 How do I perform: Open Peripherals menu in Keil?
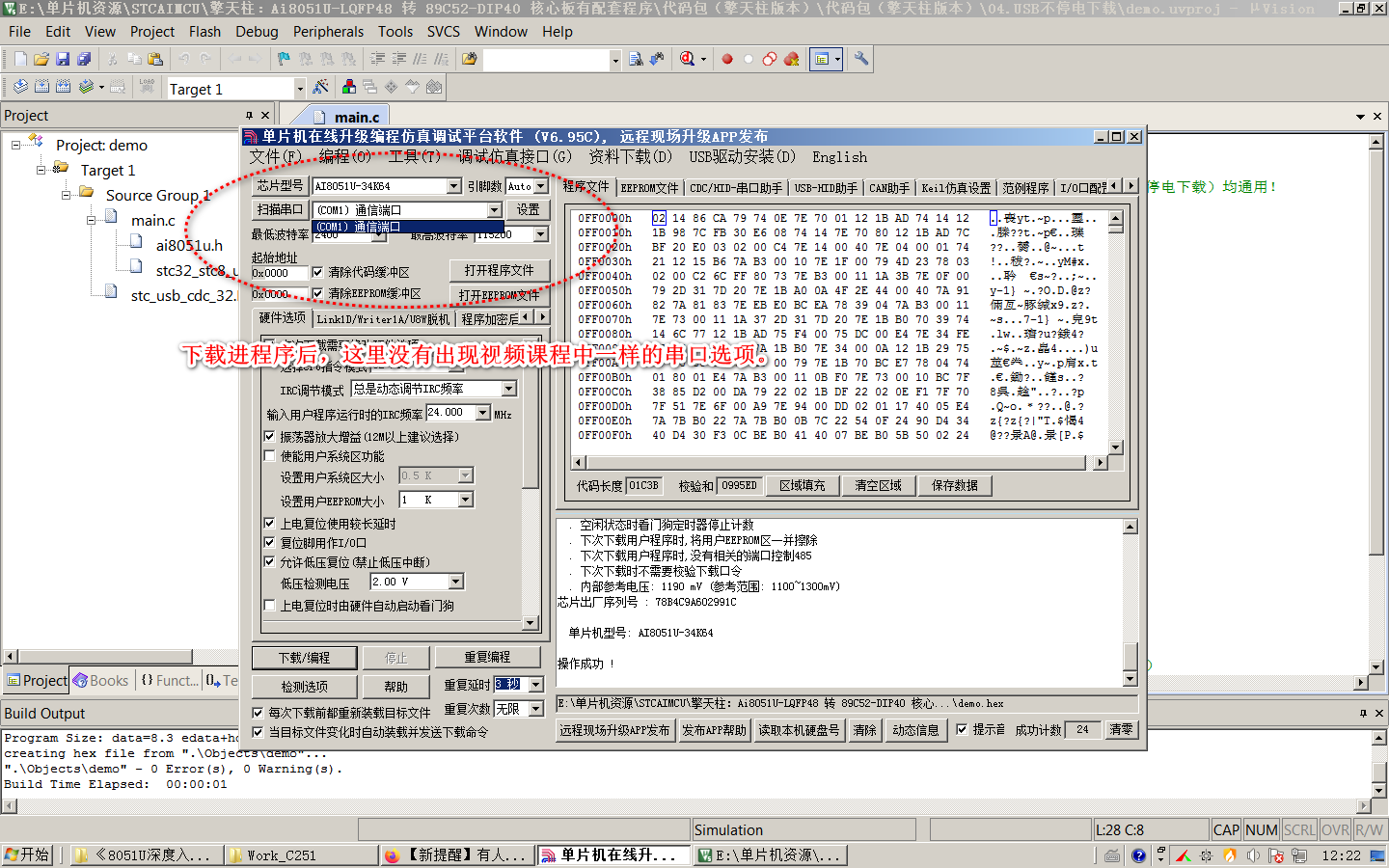click(x=328, y=31)
